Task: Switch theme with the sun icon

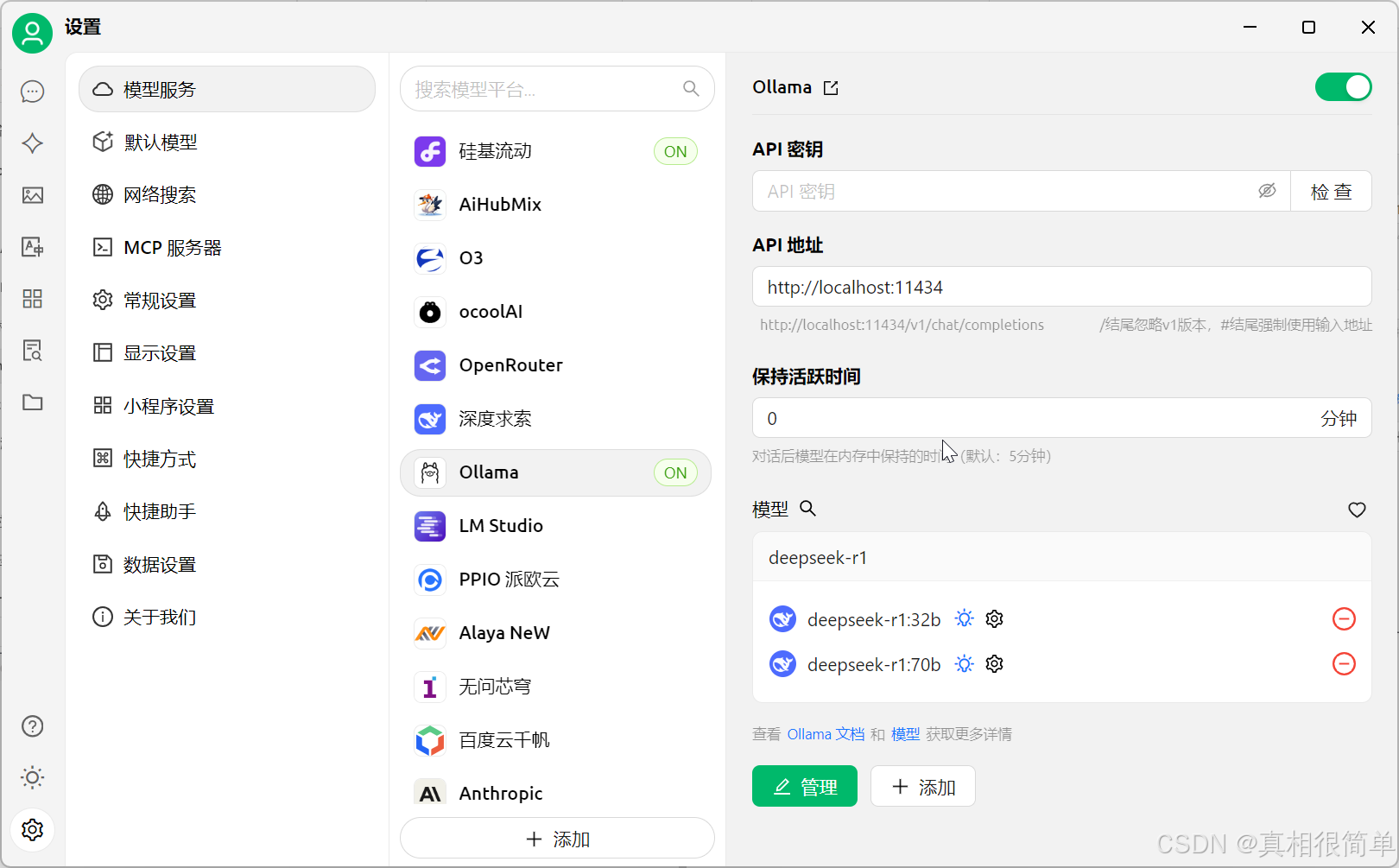Action: click(x=33, y=778)
